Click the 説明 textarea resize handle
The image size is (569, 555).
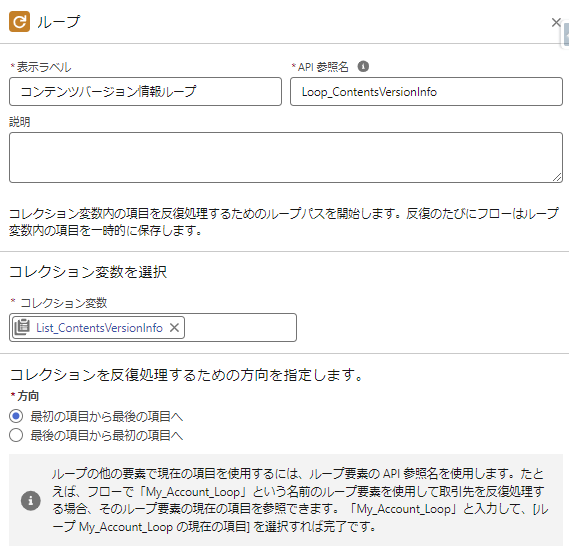point(557,177)
